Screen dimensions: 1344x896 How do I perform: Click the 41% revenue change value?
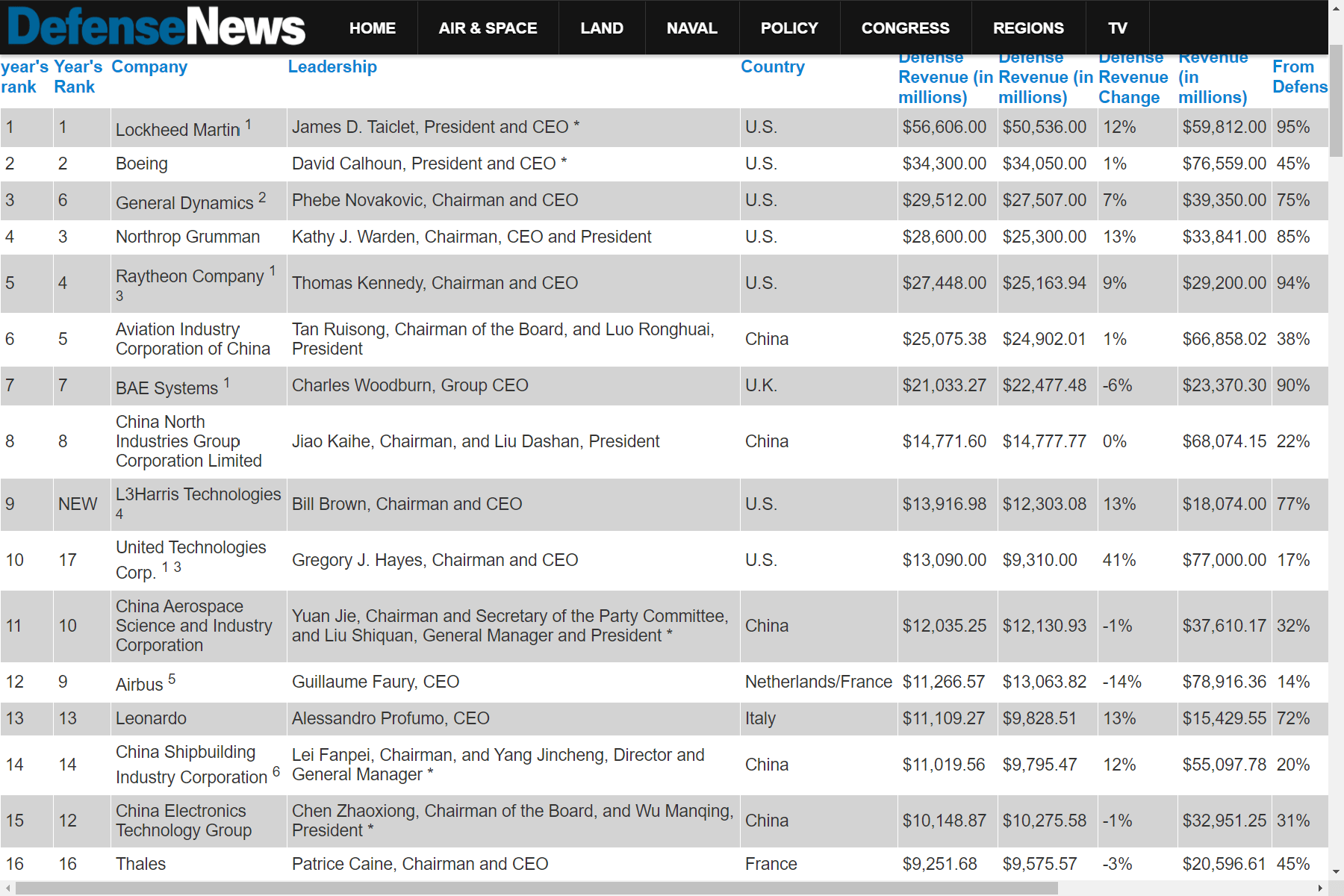(x=1119, y=560)
